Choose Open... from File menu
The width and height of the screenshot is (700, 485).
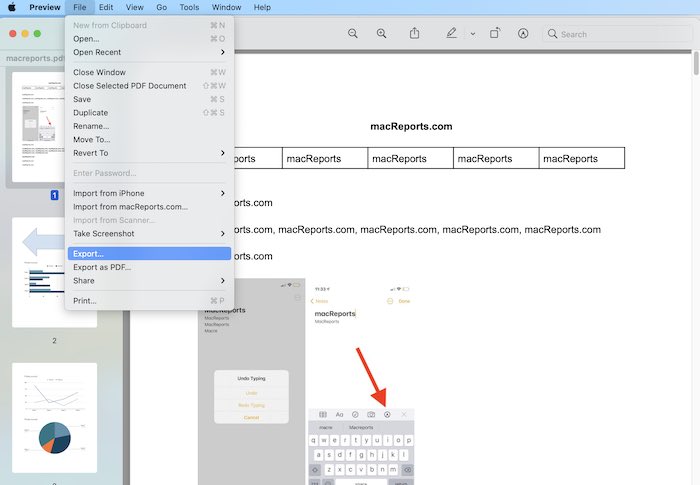149,39
